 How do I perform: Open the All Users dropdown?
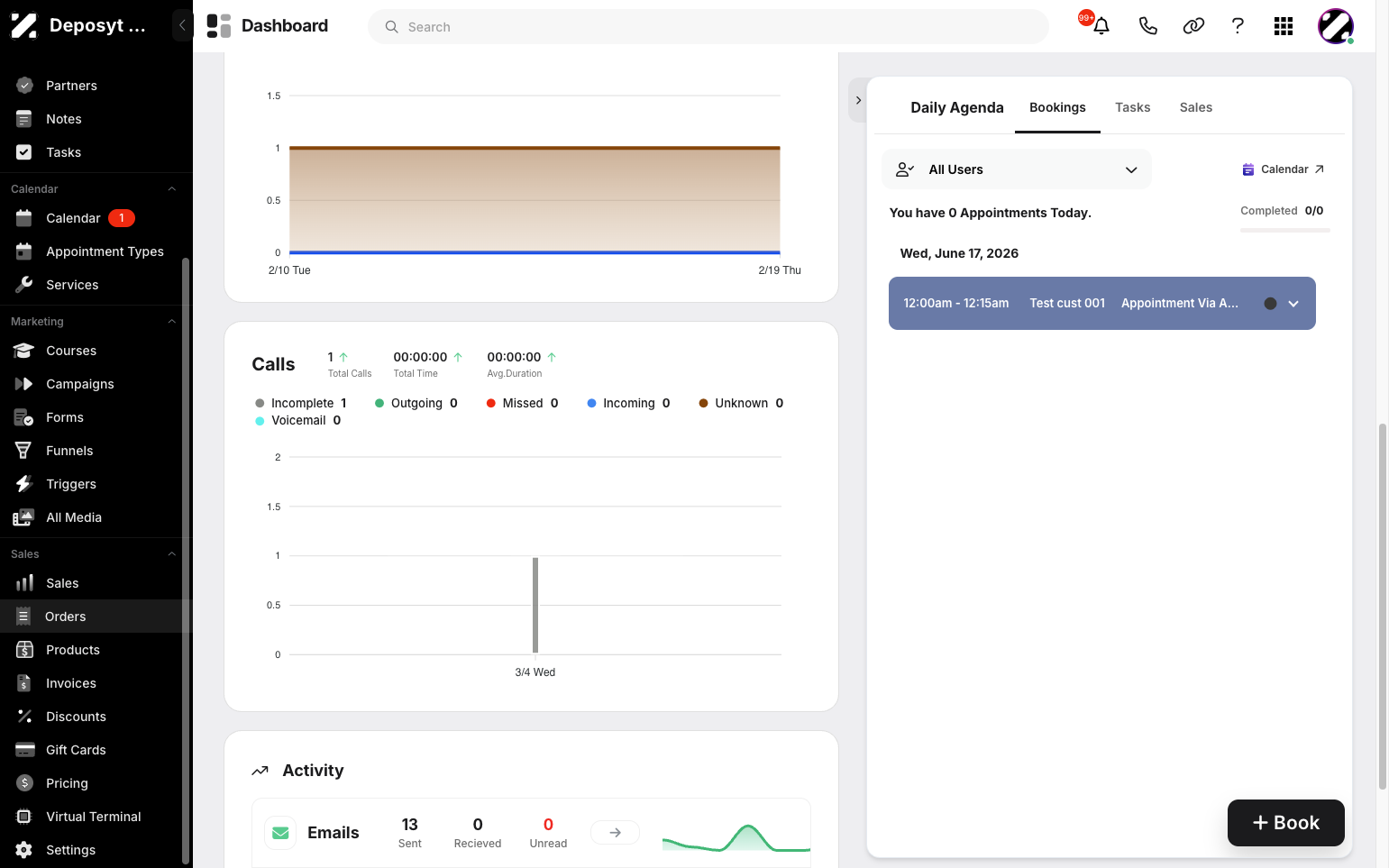[x=1017, y=169]
